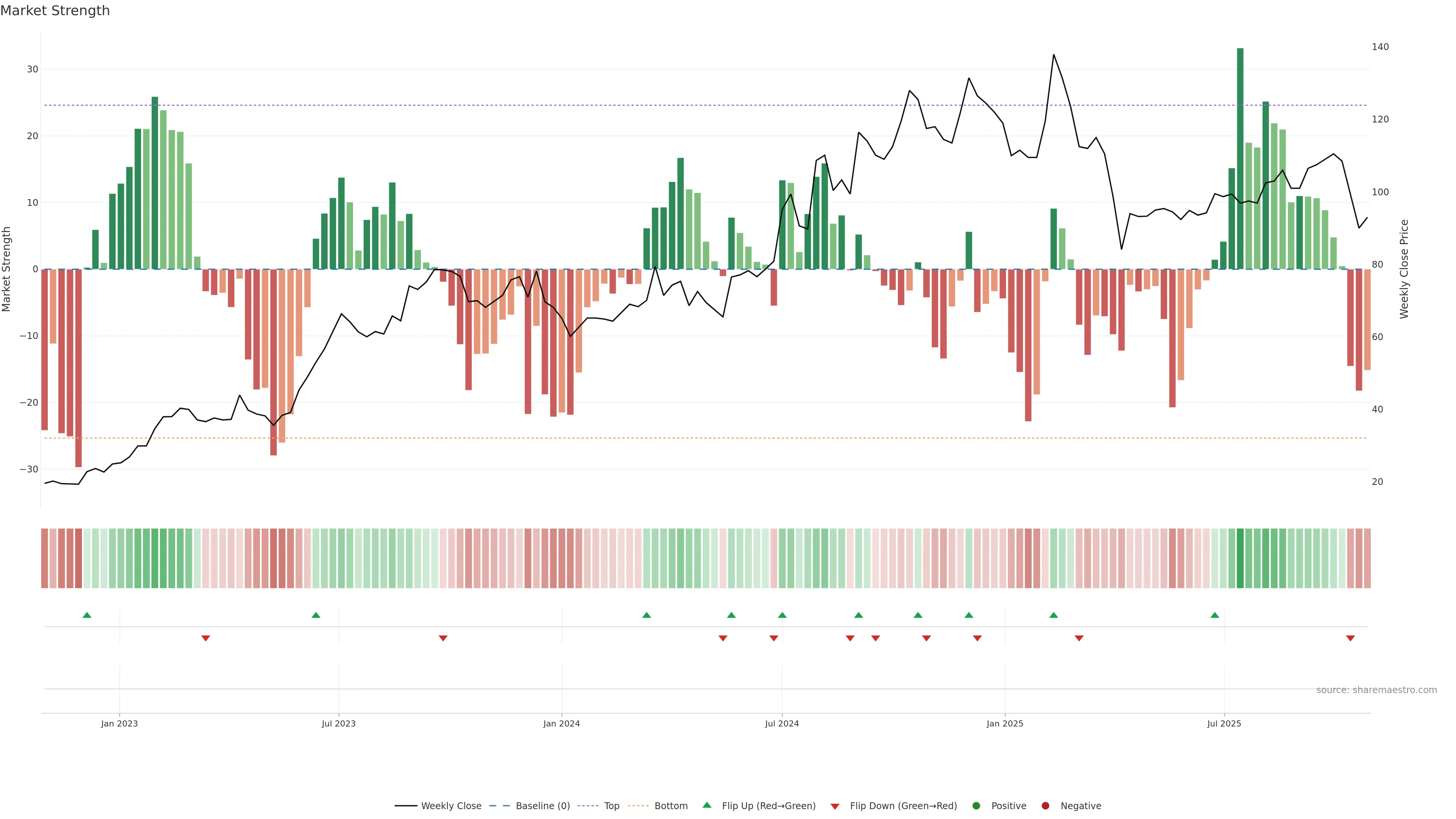Click flip-up triangle just before Jul 2023
The image size is (1456, 819).
tap(316, 615)
